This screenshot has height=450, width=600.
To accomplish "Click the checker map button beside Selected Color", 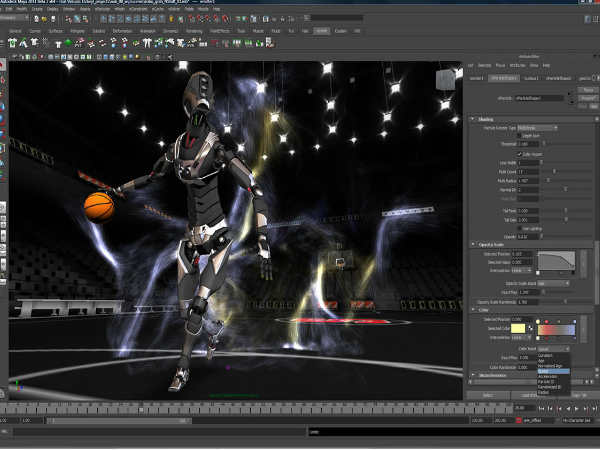I will point(530,328).
